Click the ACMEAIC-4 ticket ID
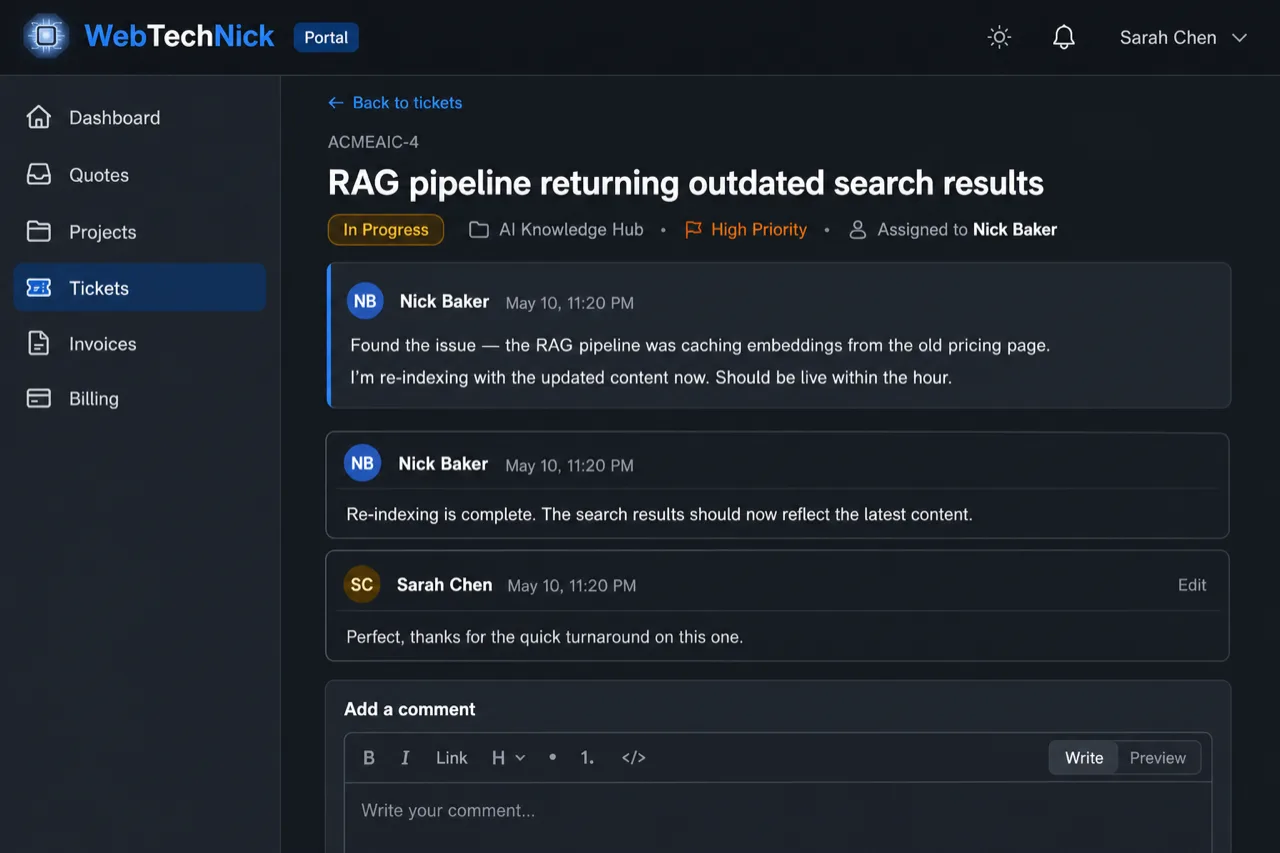 pos(373,142)
